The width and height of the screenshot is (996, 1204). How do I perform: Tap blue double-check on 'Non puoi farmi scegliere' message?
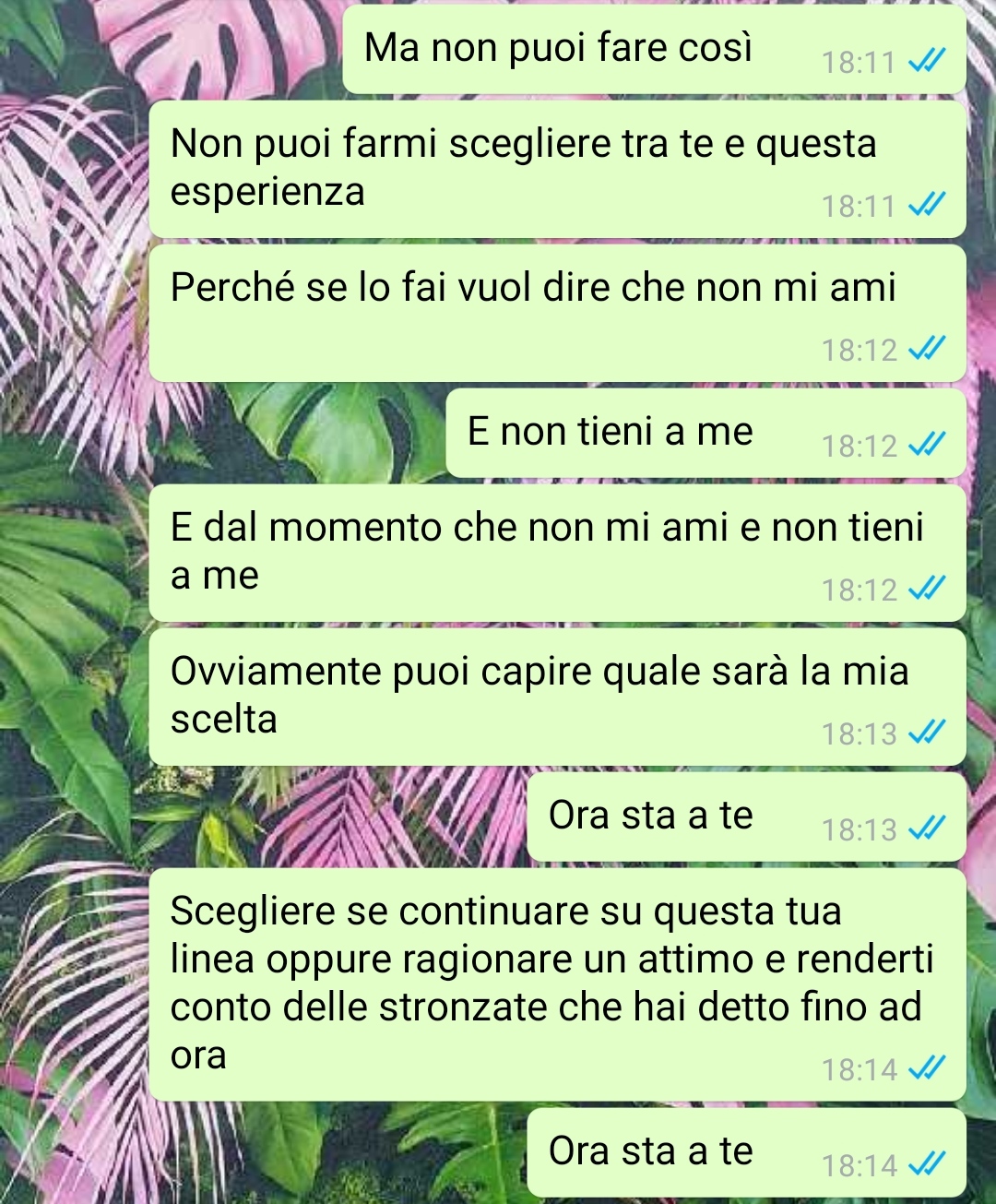(x=927, y=206)
